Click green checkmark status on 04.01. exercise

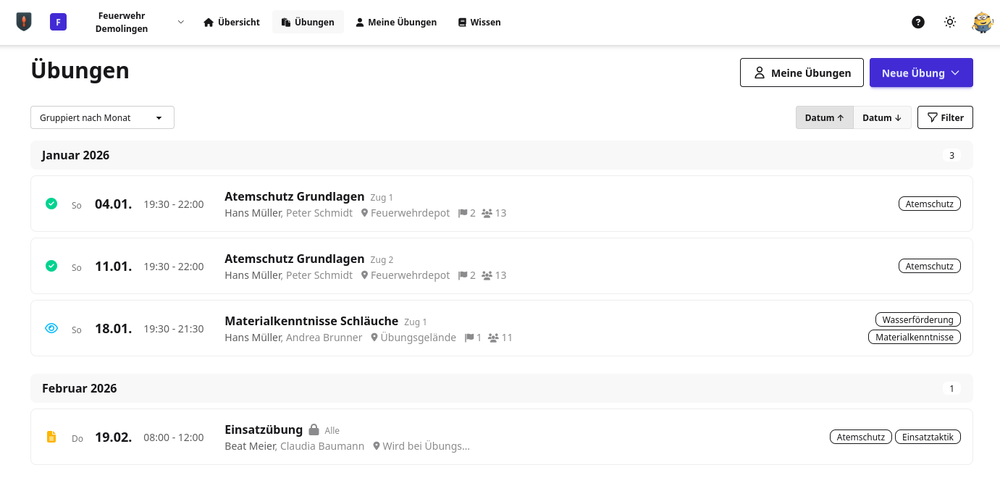pyautogui.click(x=52, y=204)
